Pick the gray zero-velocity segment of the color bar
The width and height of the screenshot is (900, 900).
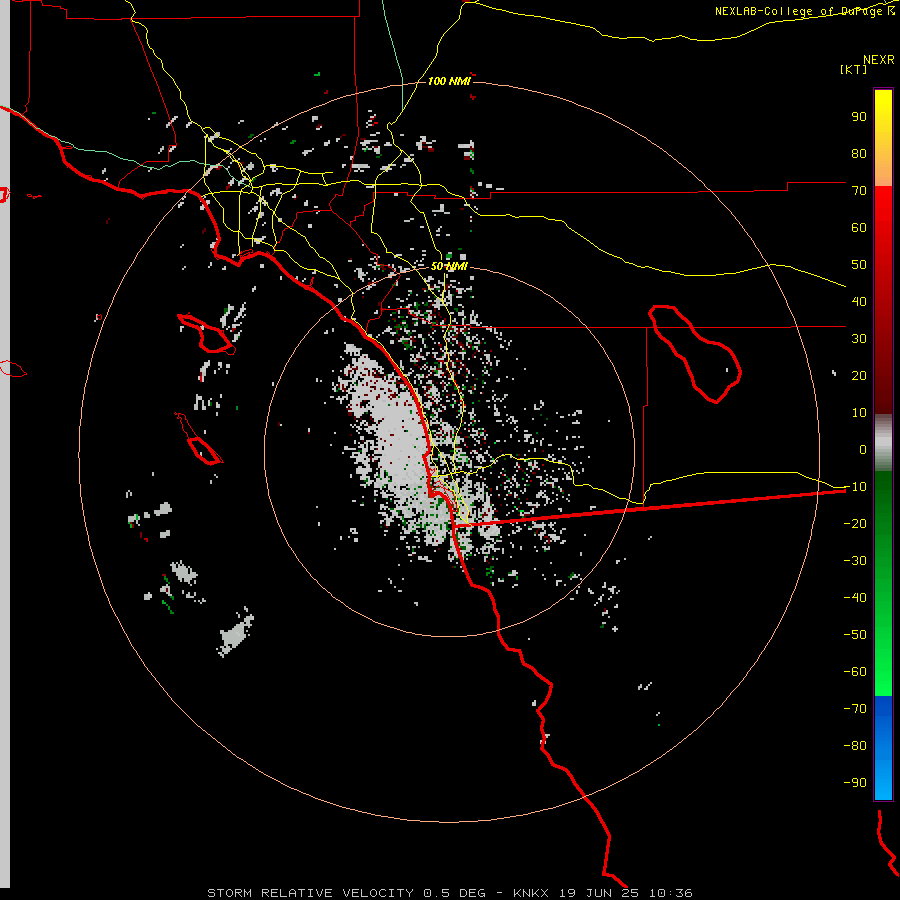coord(883,443)
